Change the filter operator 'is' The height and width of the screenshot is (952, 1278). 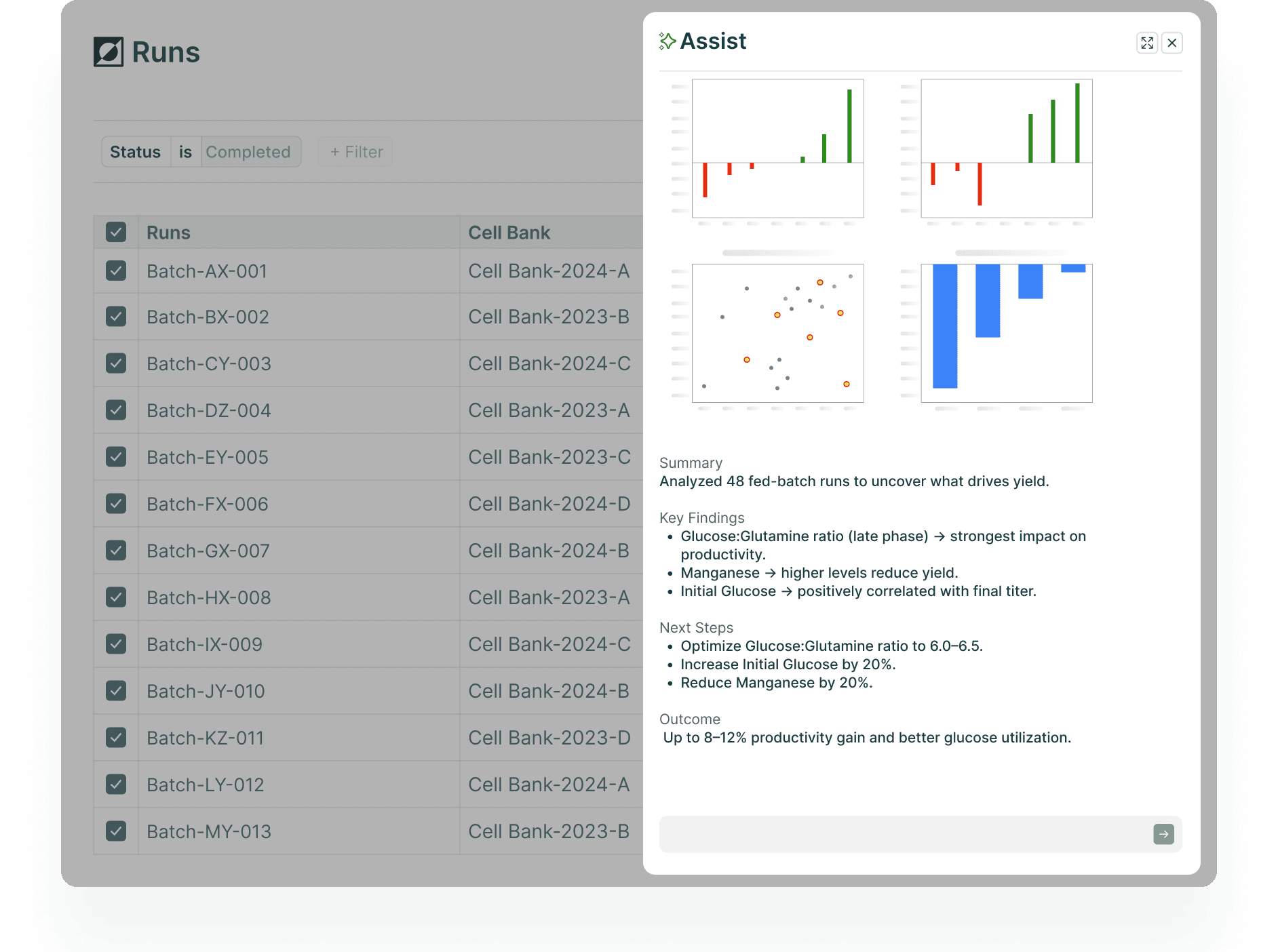coord(185,152)
